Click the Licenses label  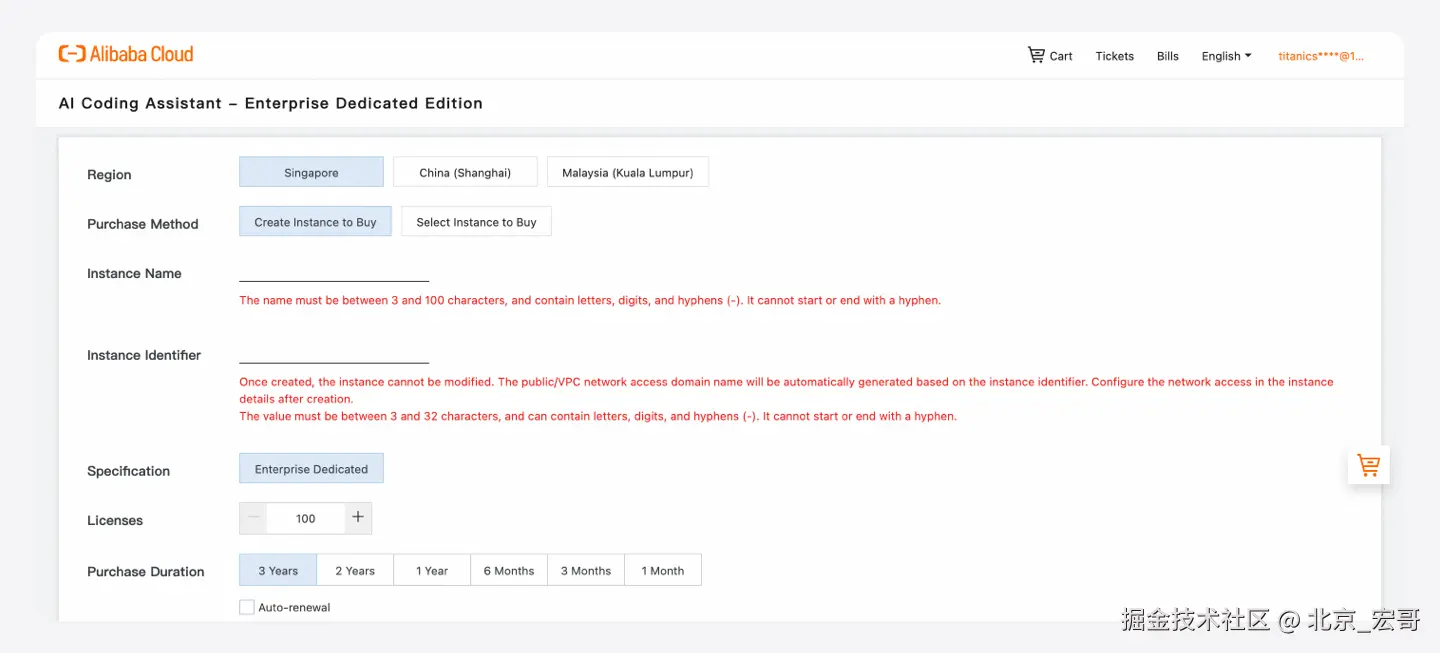tap(115, 520)
